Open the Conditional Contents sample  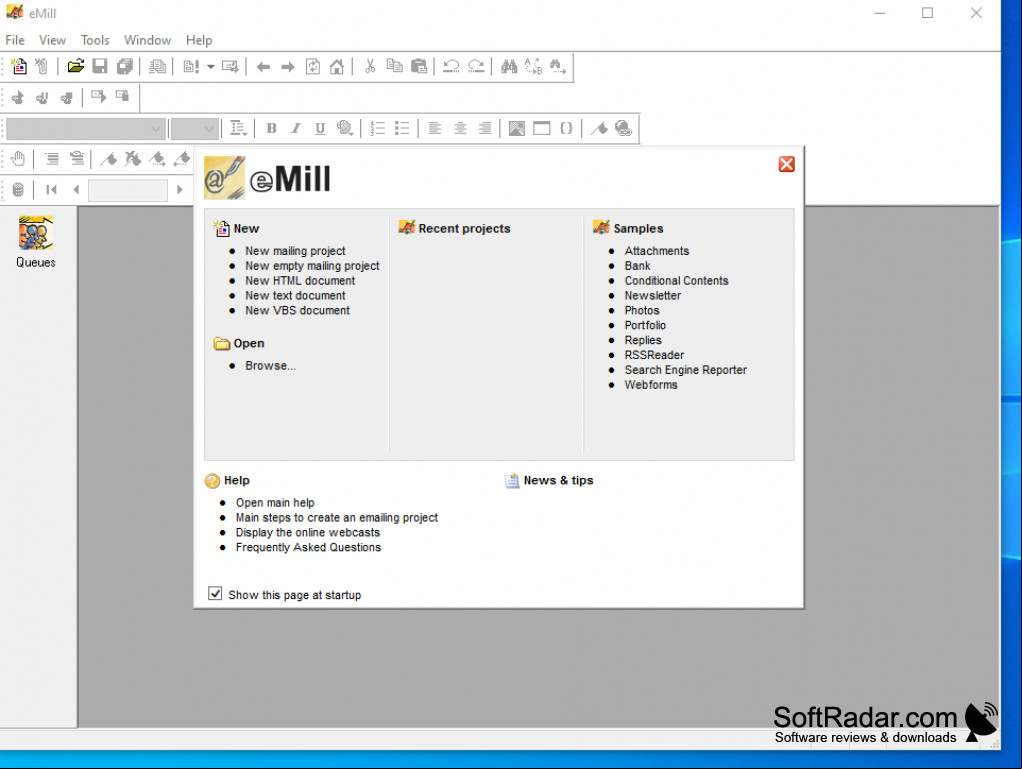coord(677,281)
